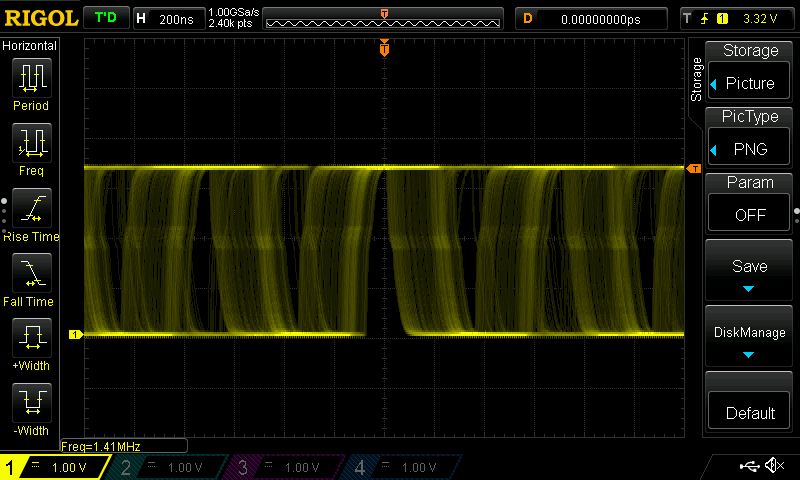Toggle the Param OFF setting
The height and width of the screenshot is (480, 800).
point(750,203)
